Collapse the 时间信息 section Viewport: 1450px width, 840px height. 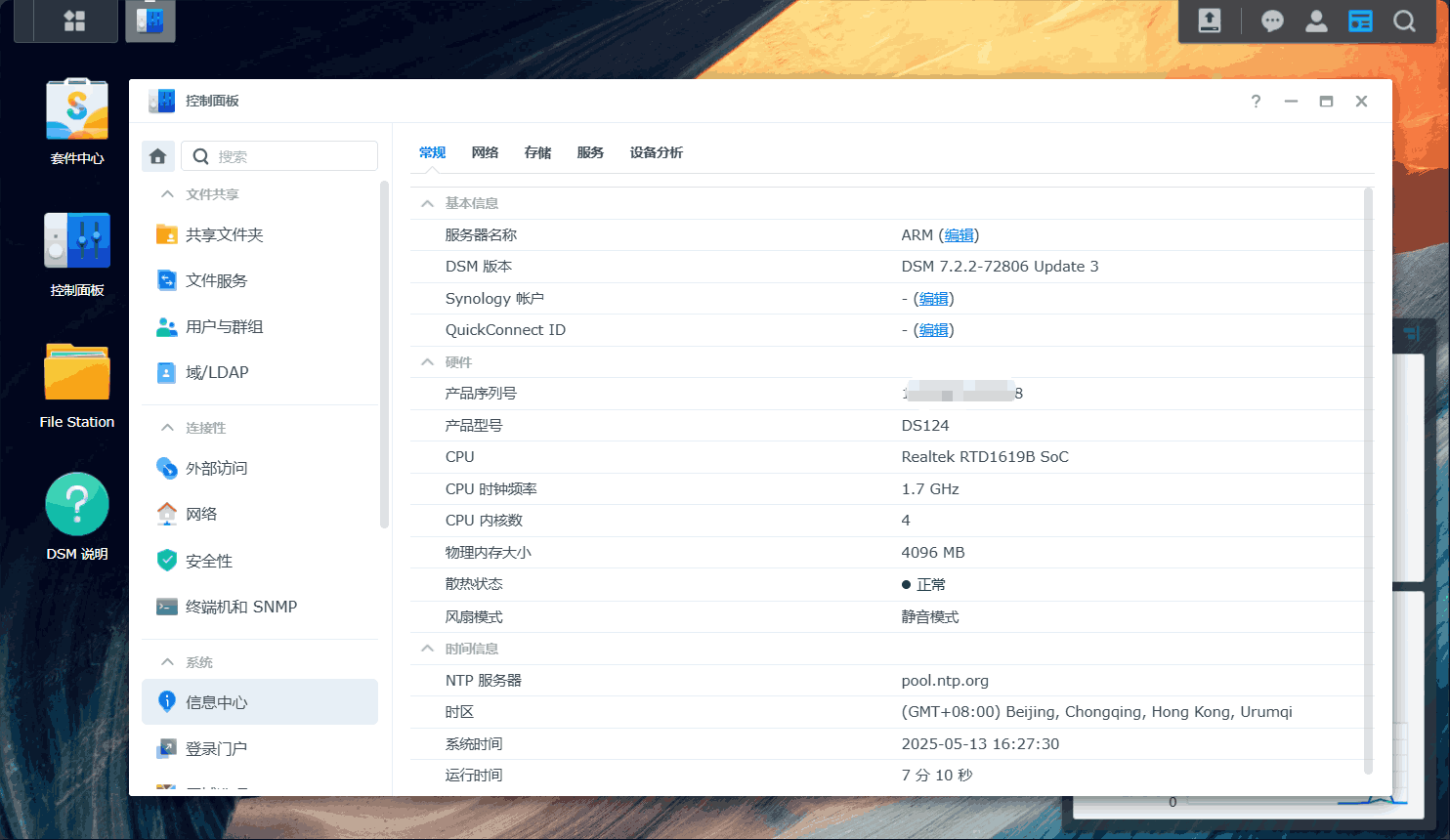[427, 649]
